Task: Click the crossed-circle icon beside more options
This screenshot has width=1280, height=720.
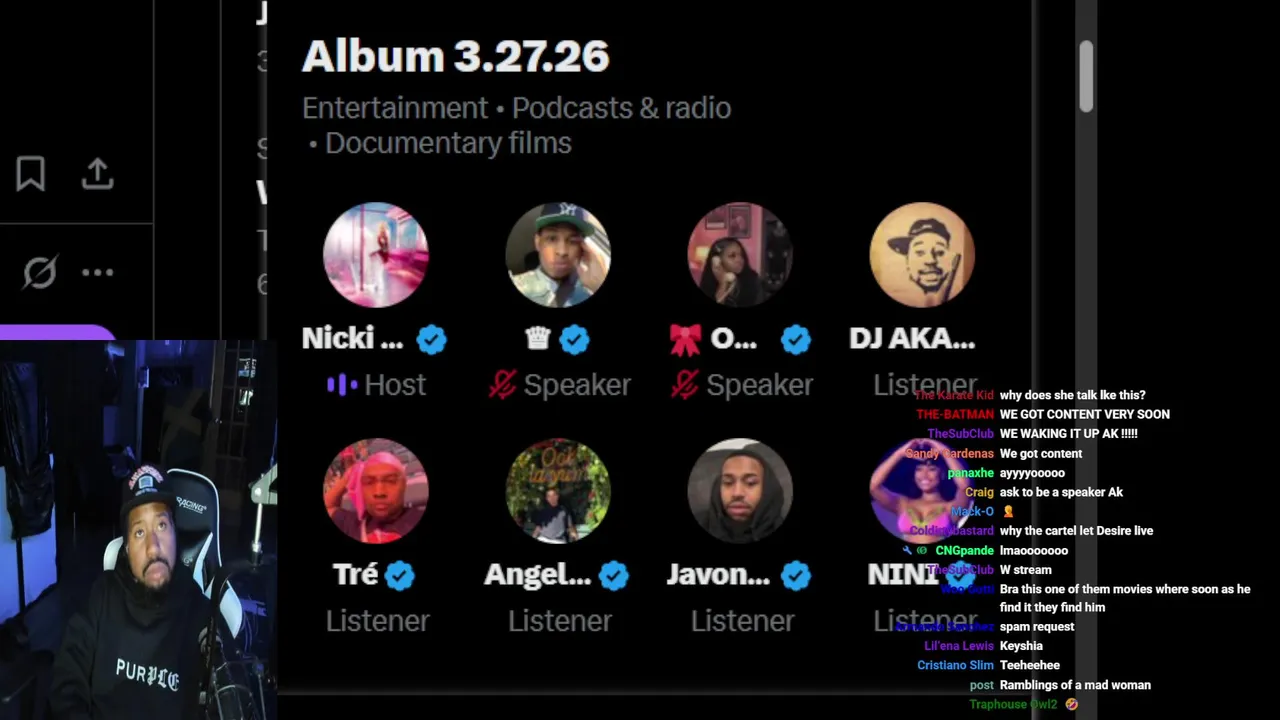Action: (39, 272)
